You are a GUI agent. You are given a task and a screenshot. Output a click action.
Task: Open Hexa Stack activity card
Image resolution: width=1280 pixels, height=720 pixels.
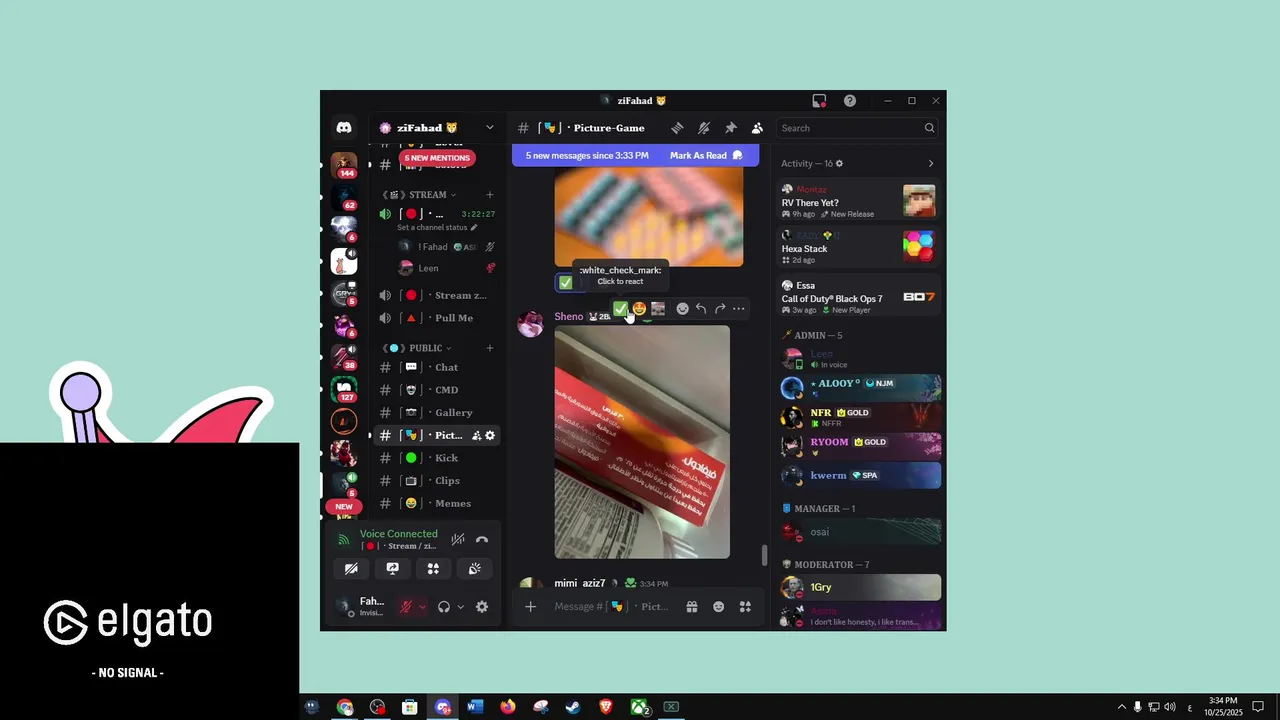click(859, 246)
